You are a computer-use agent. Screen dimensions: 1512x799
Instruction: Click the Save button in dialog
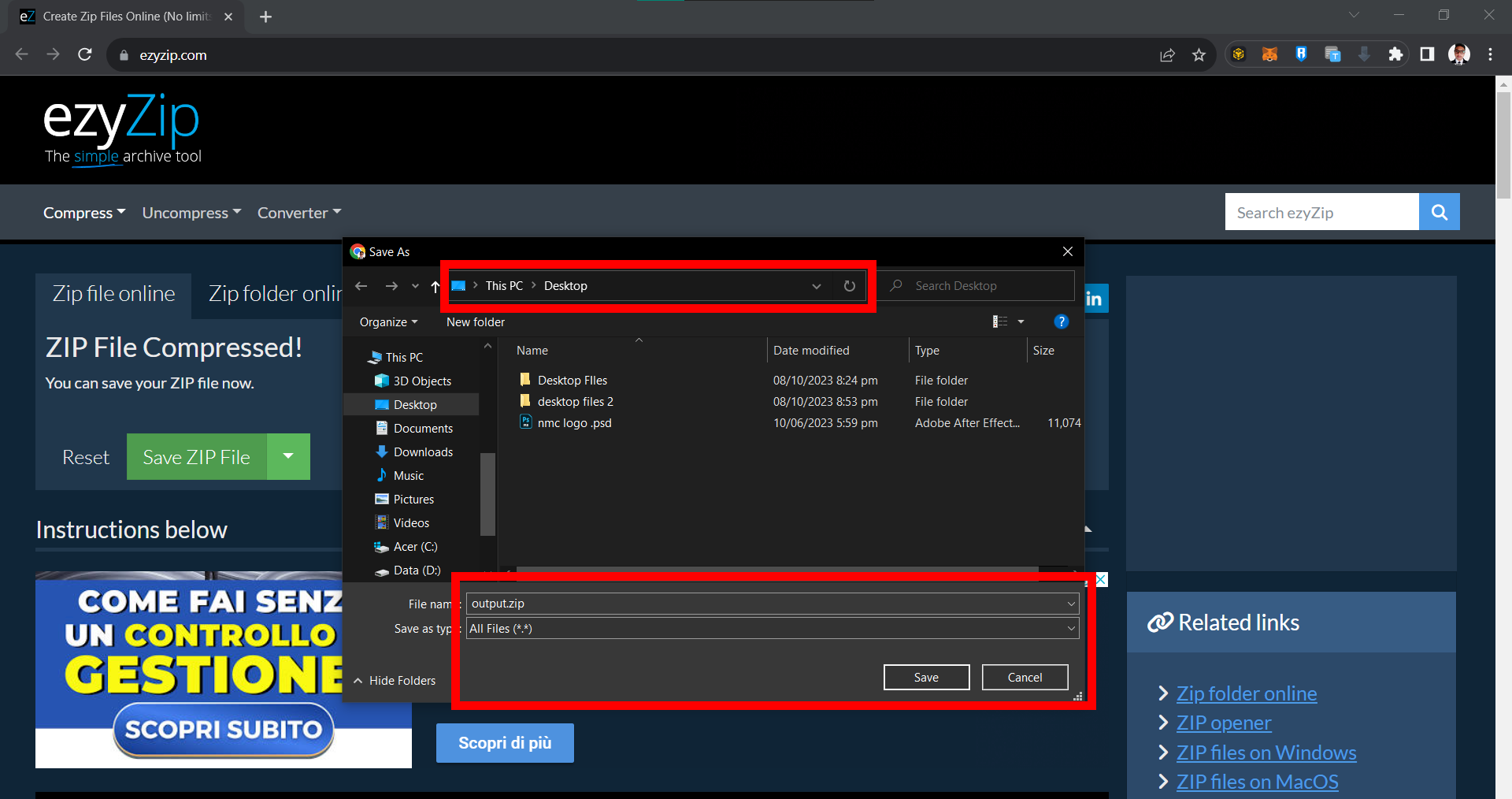926,677
